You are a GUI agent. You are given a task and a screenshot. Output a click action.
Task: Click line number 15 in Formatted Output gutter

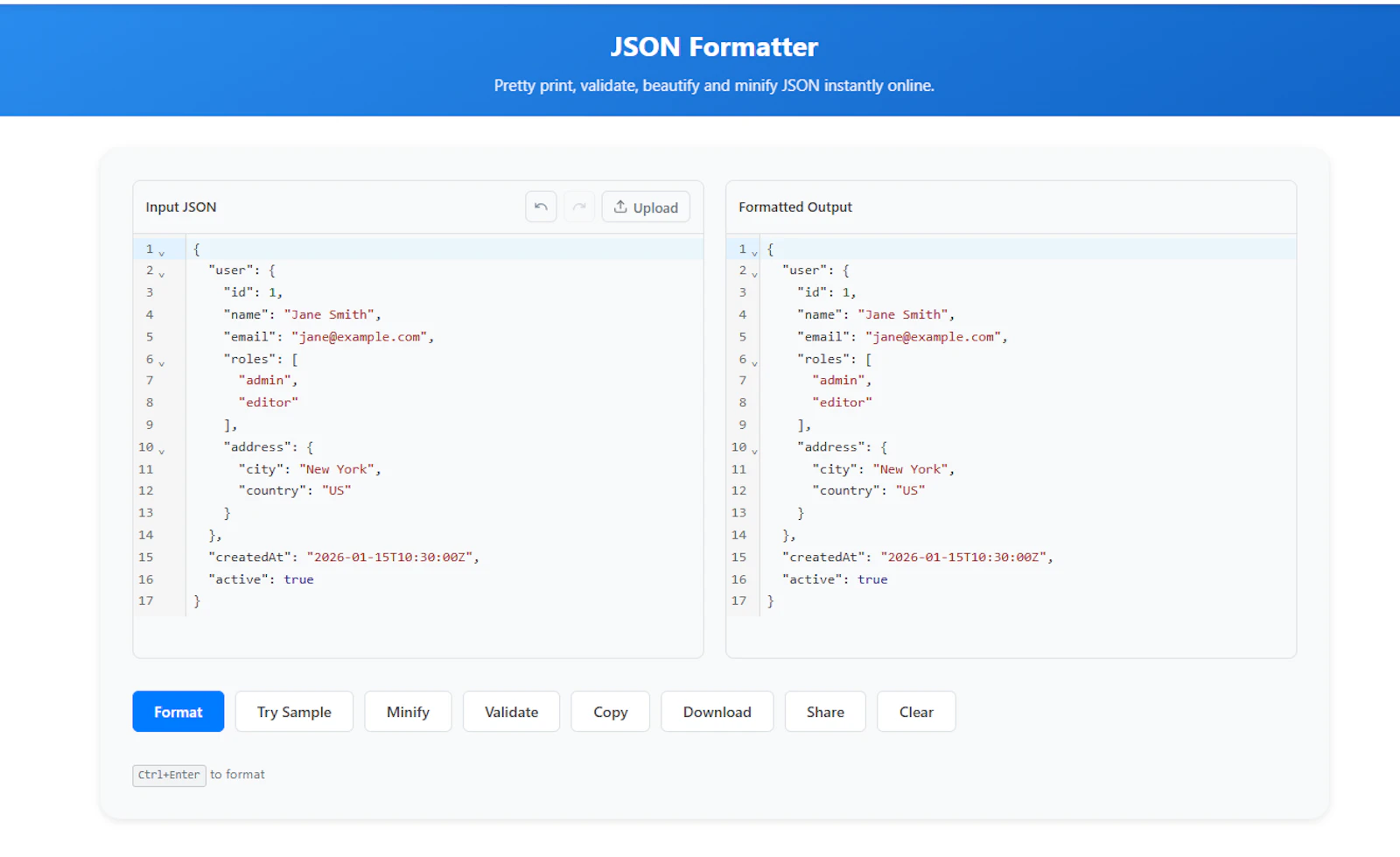pyautogui.click(x=738, y=557)
